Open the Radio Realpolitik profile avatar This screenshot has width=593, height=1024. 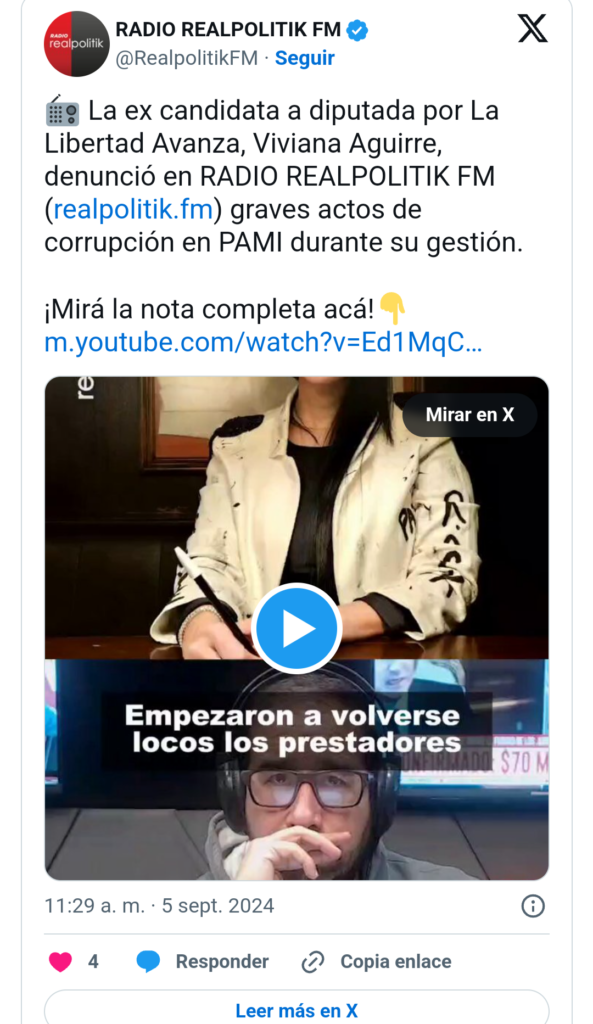tap(77, 44)
